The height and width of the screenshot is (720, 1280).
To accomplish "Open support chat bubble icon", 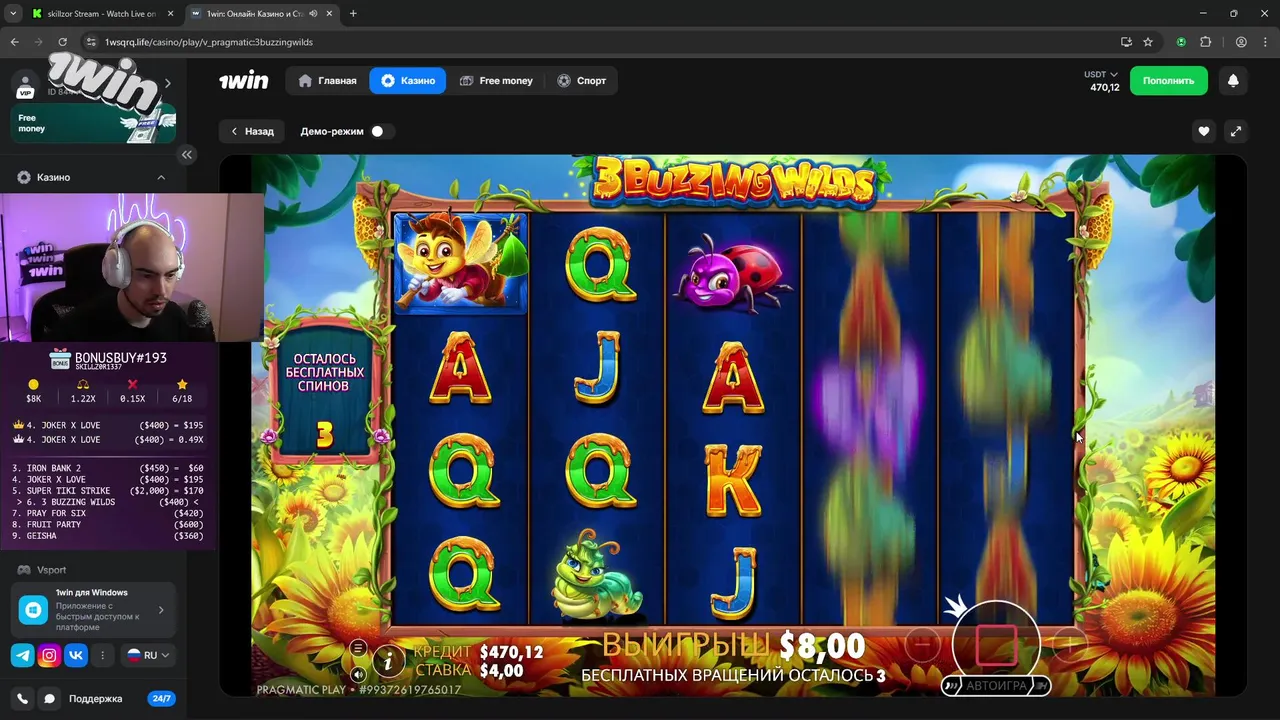I will 49,699.
